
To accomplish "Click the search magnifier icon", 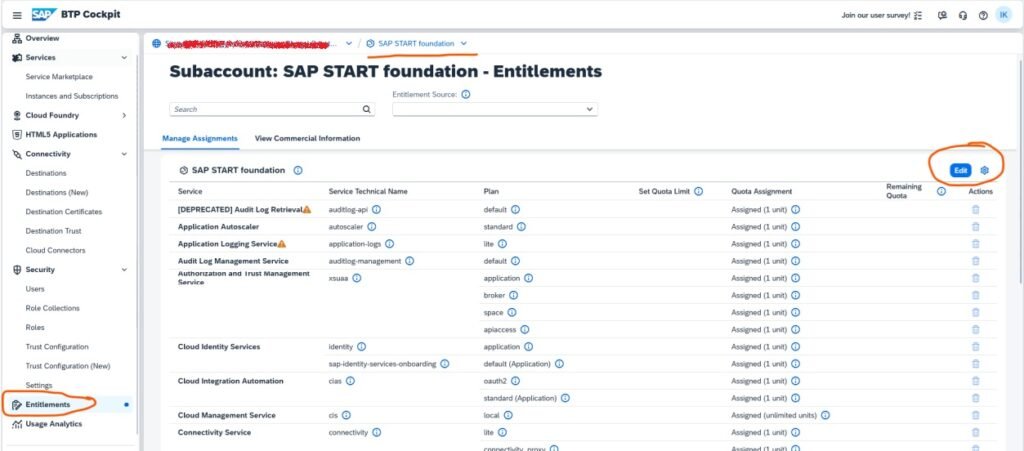I will (x=366, y=109).
